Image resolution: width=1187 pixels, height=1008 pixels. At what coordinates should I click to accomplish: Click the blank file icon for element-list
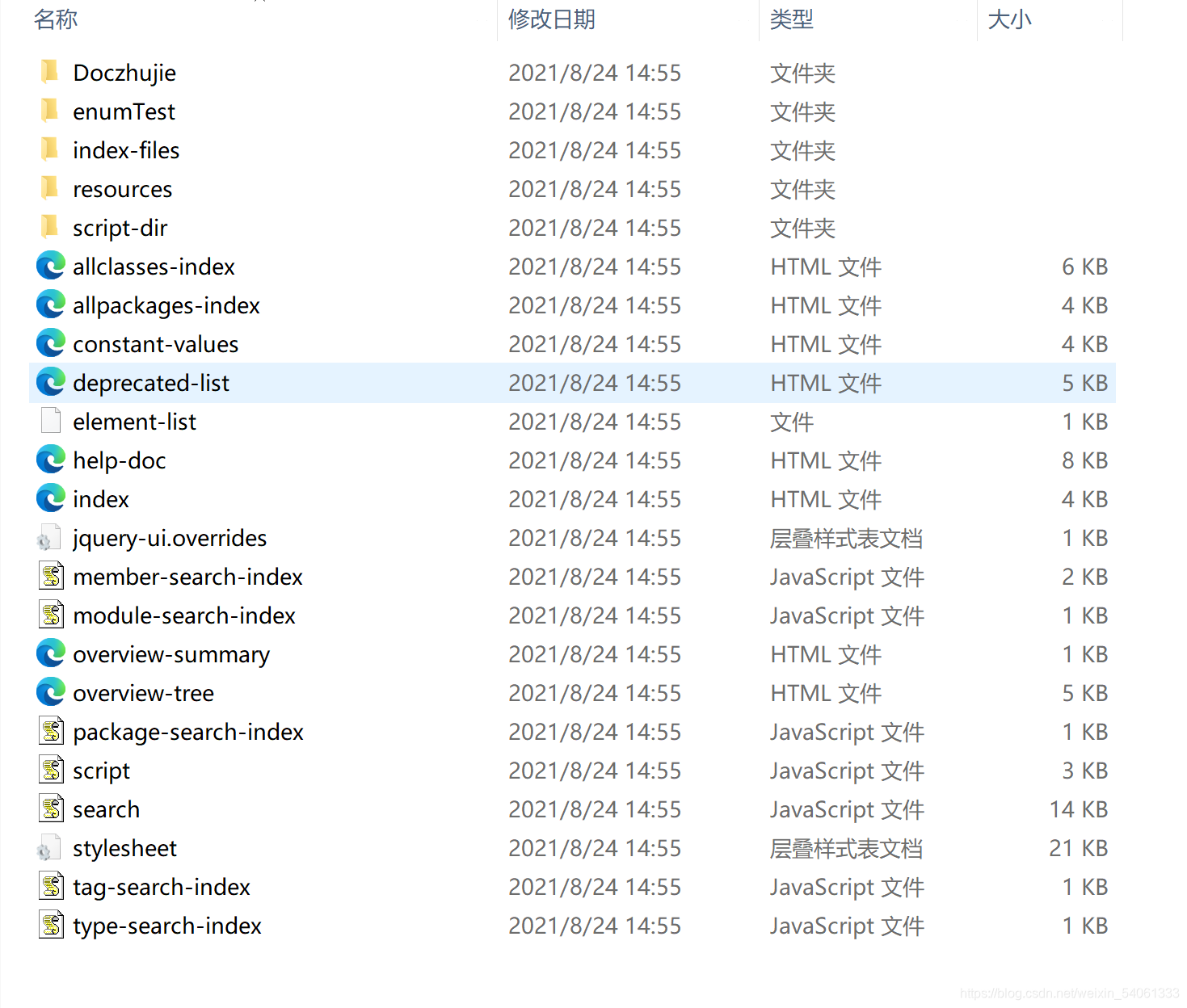click(51, 421)
